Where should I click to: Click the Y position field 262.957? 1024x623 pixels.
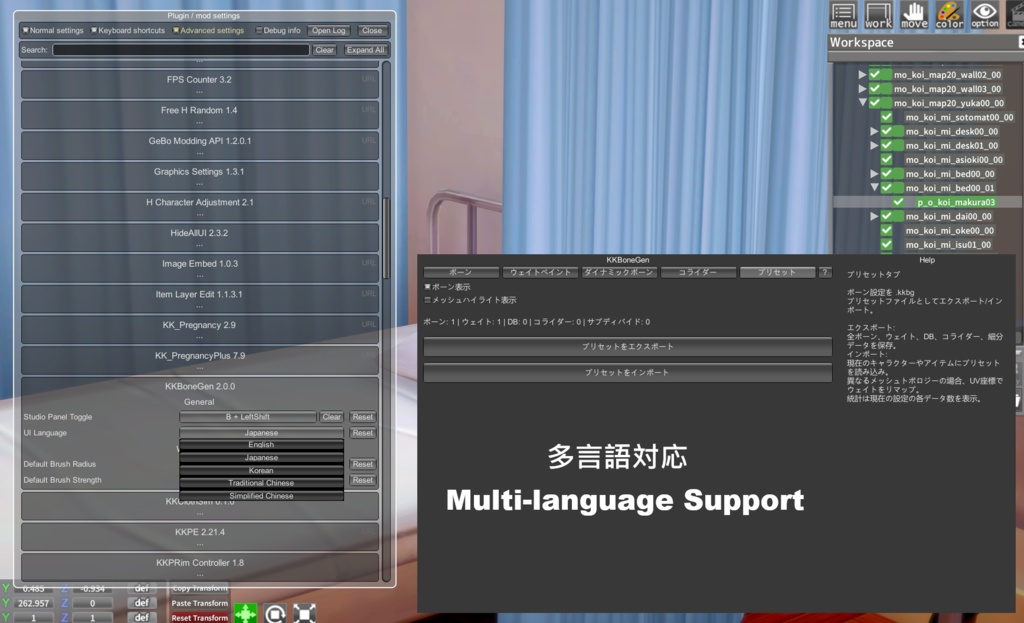(34, 603)
